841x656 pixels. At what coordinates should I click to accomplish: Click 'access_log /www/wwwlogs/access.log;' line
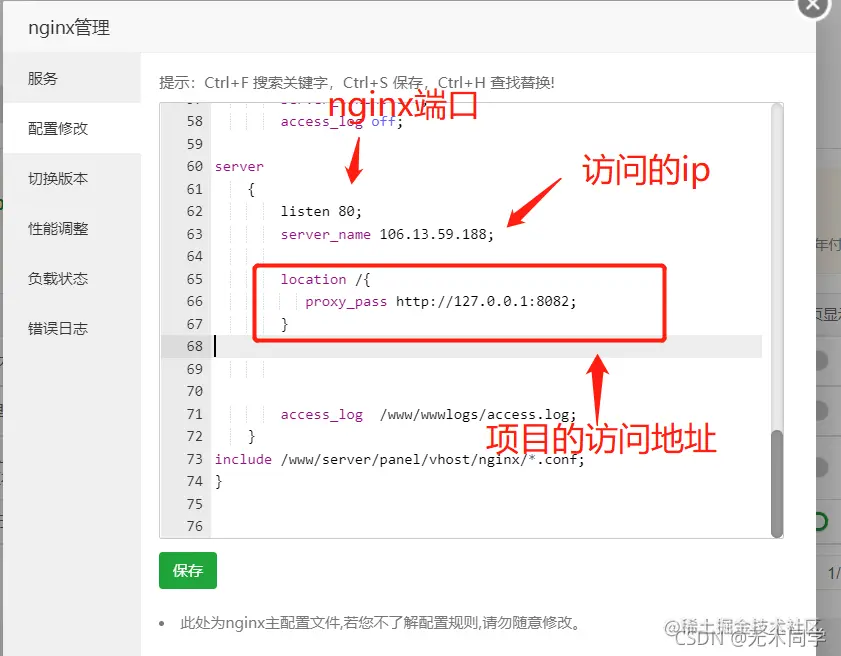(429, 415)
